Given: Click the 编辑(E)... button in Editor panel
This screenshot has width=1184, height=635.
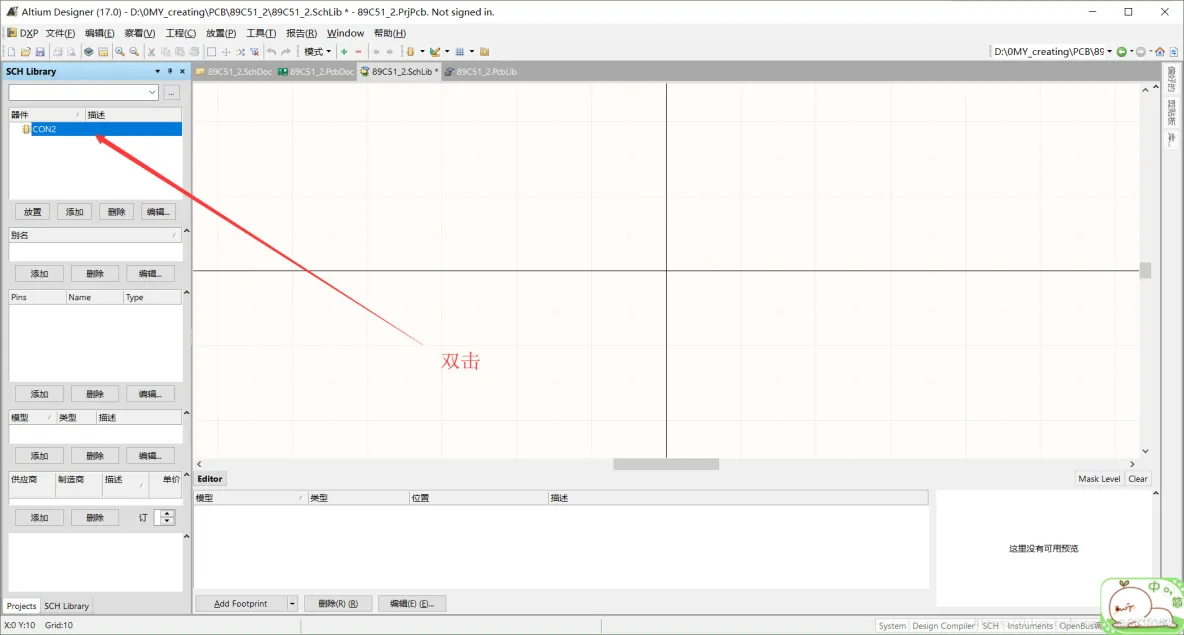Looking at the screenshot, I should [412, 603].
